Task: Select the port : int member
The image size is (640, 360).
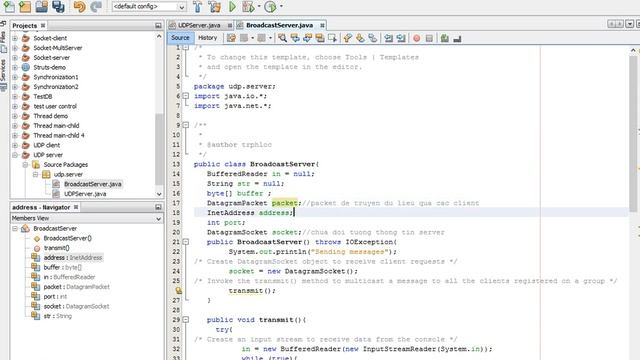Action: click(x=55, y=296)
